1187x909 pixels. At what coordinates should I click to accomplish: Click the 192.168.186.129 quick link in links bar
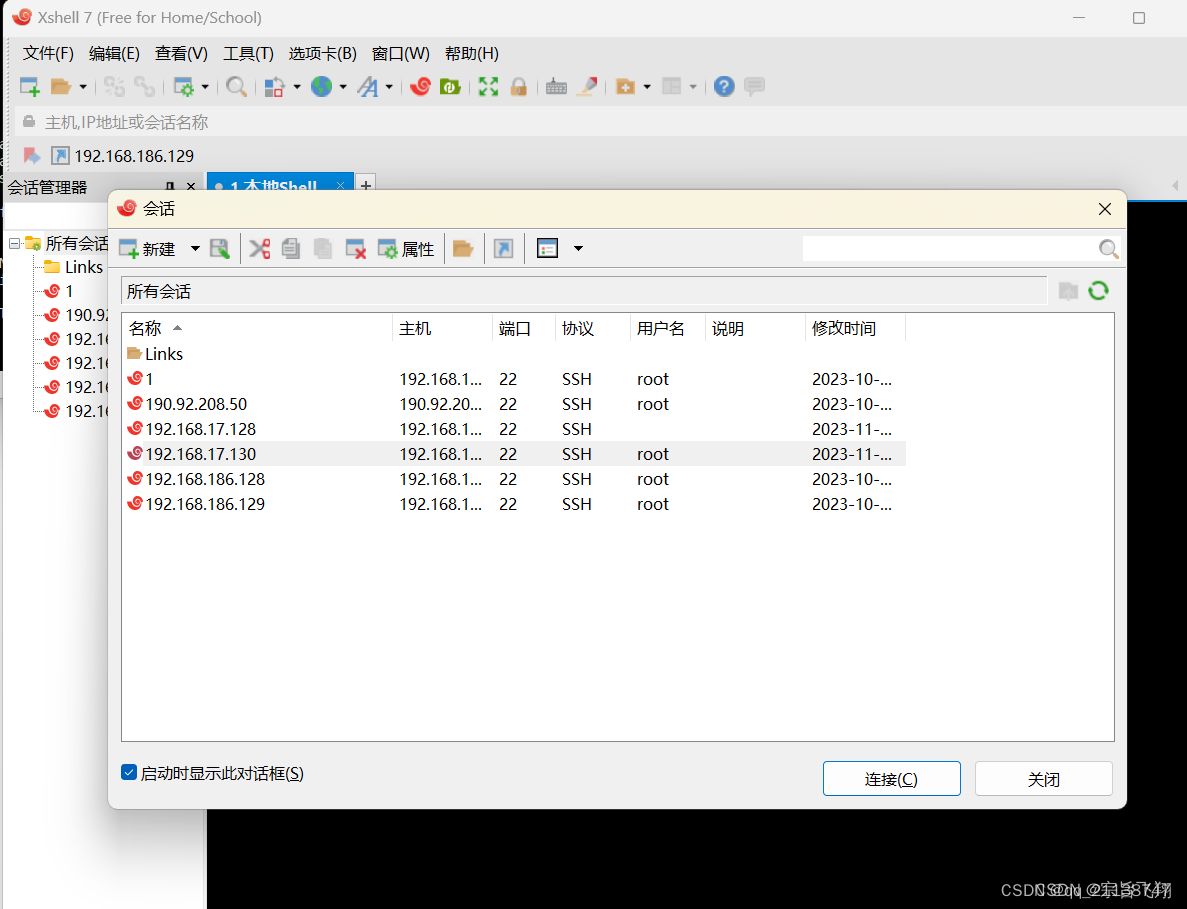click(x=123, y=156)
